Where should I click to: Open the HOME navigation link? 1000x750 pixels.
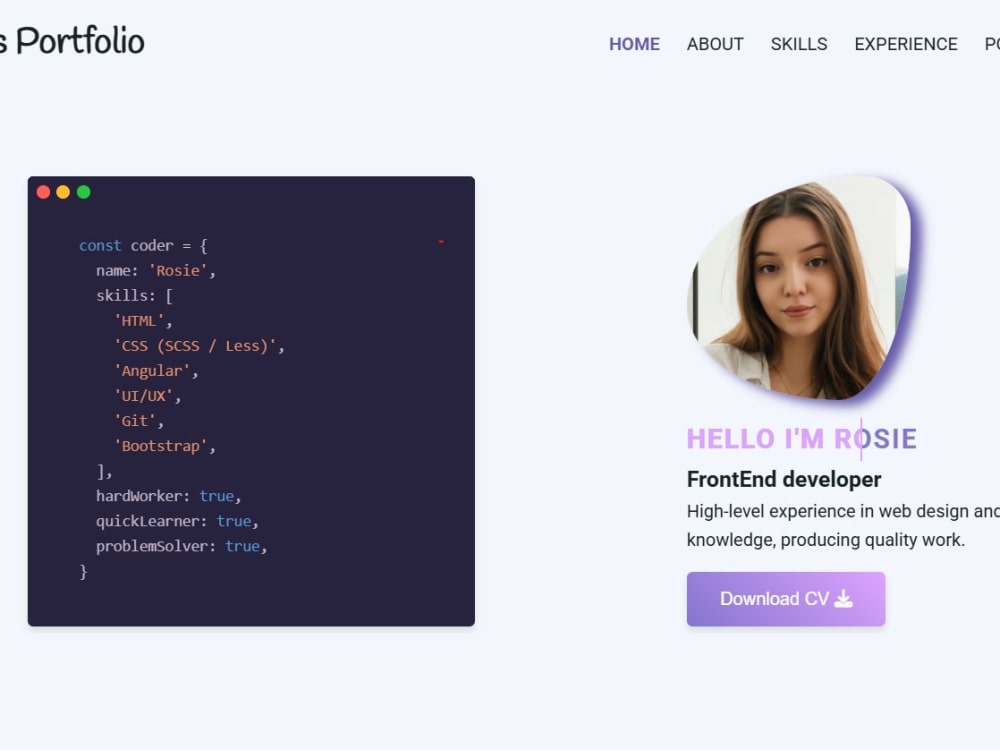coord(634,44)
